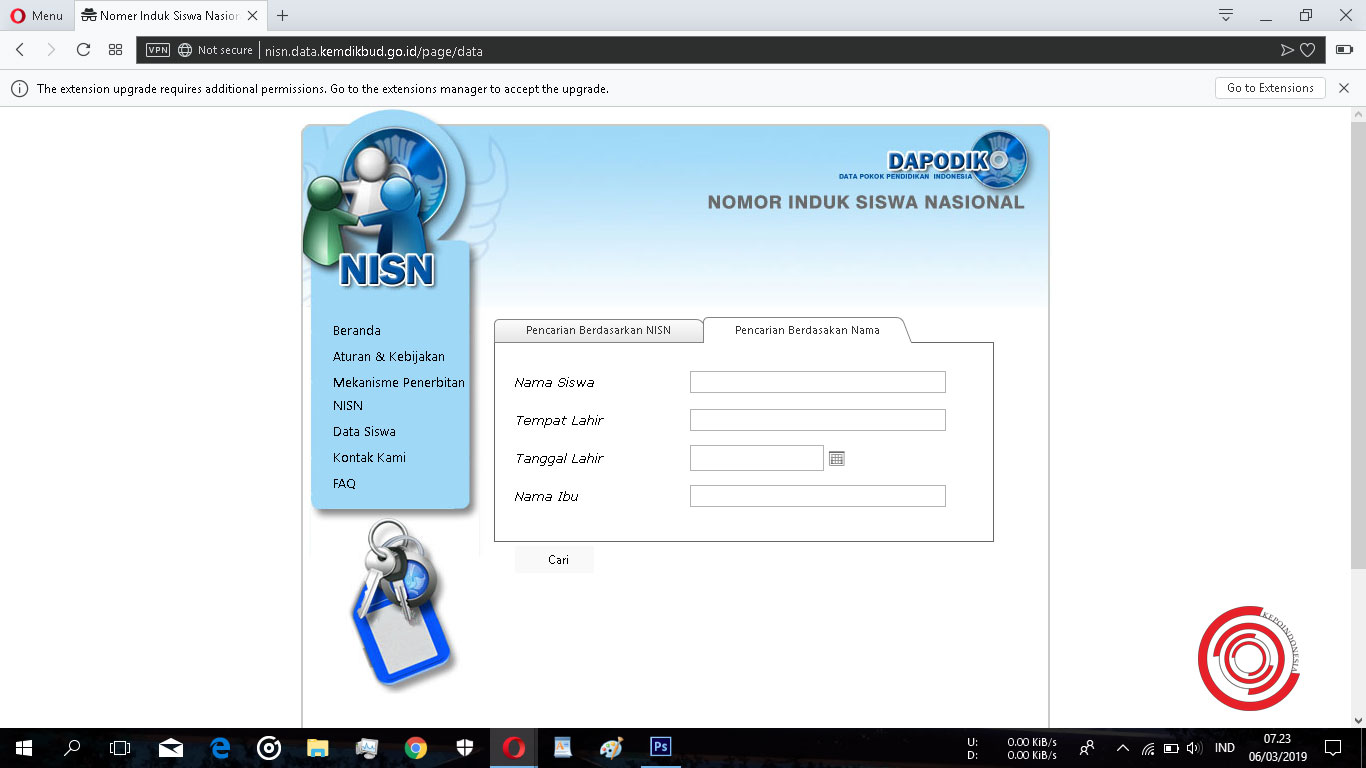Click the Send to device arrow icon

click(1288, 49)
